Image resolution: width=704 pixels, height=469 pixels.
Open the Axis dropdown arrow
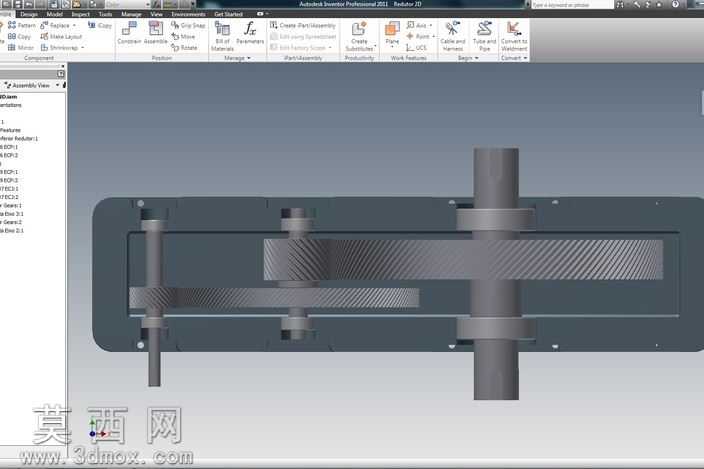pos(431,25)
